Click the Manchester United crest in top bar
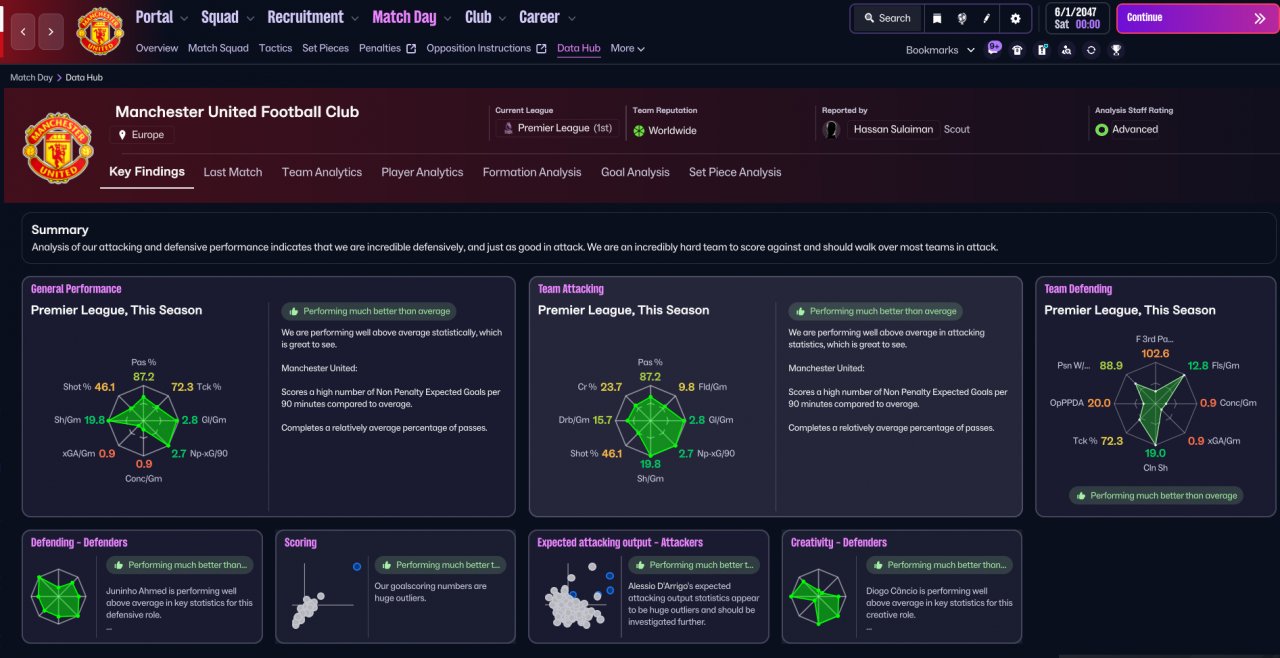Image resolution: width=1280 pixels, height=658 pixels. (100, 31)
